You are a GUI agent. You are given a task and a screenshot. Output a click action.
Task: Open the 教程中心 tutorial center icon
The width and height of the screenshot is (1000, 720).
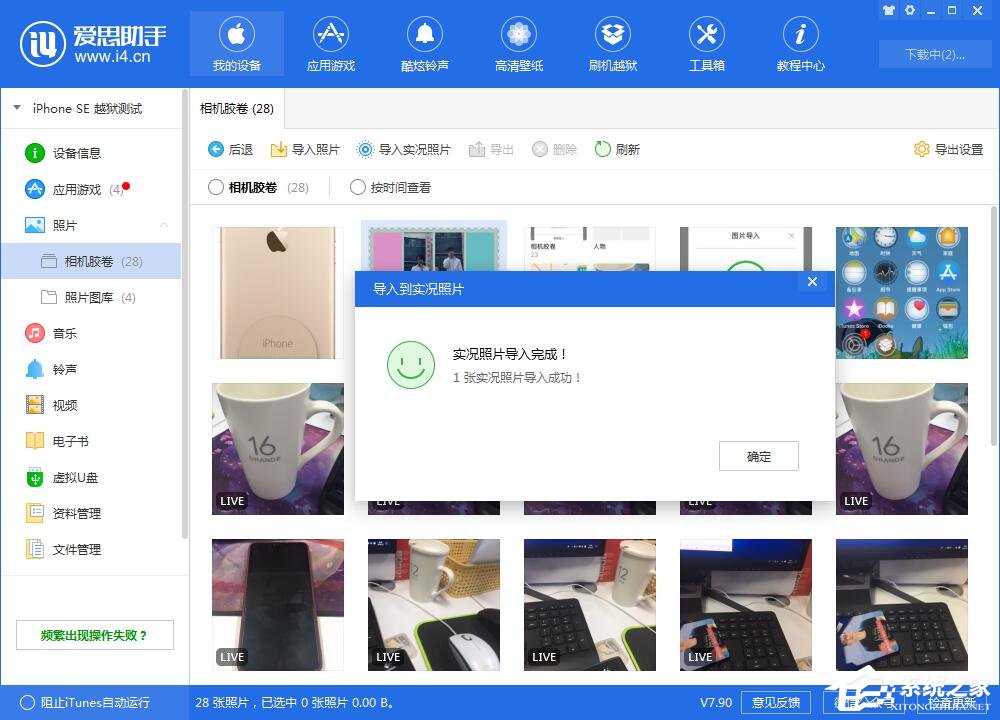click(800, 42)
